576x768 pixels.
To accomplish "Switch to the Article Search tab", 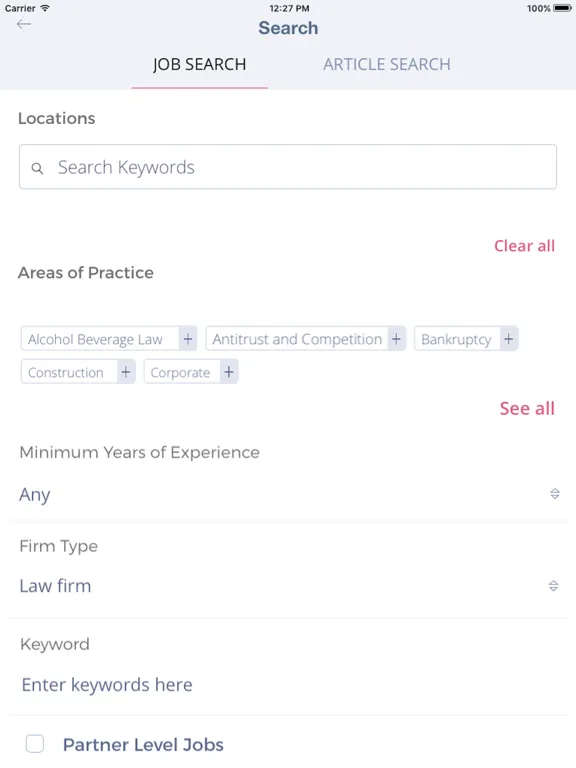I will click(386, 64).
